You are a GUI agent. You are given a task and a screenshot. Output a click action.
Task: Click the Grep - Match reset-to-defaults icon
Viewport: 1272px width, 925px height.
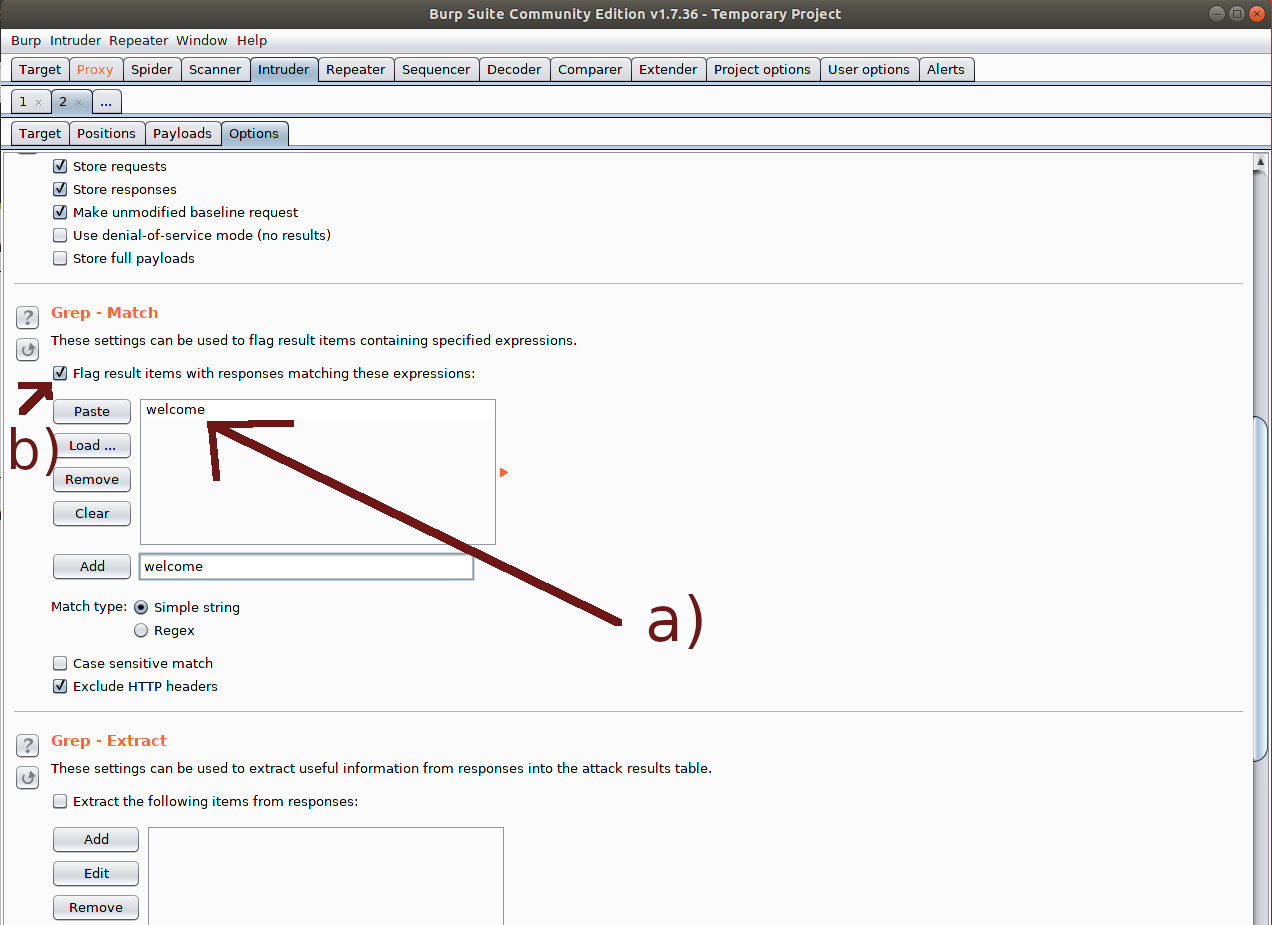tap(27, 350)
